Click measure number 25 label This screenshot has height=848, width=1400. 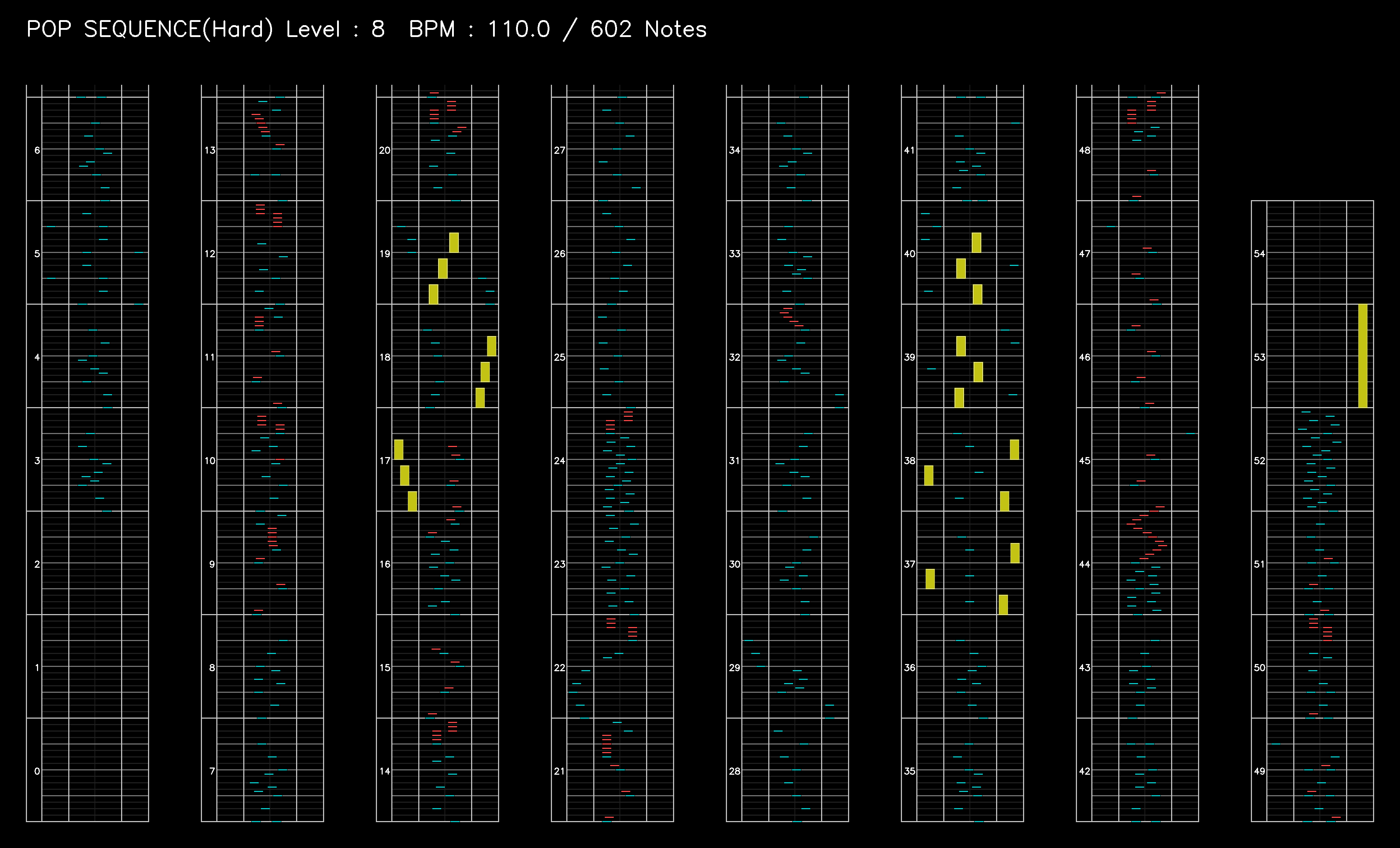(x=559, y=357)
